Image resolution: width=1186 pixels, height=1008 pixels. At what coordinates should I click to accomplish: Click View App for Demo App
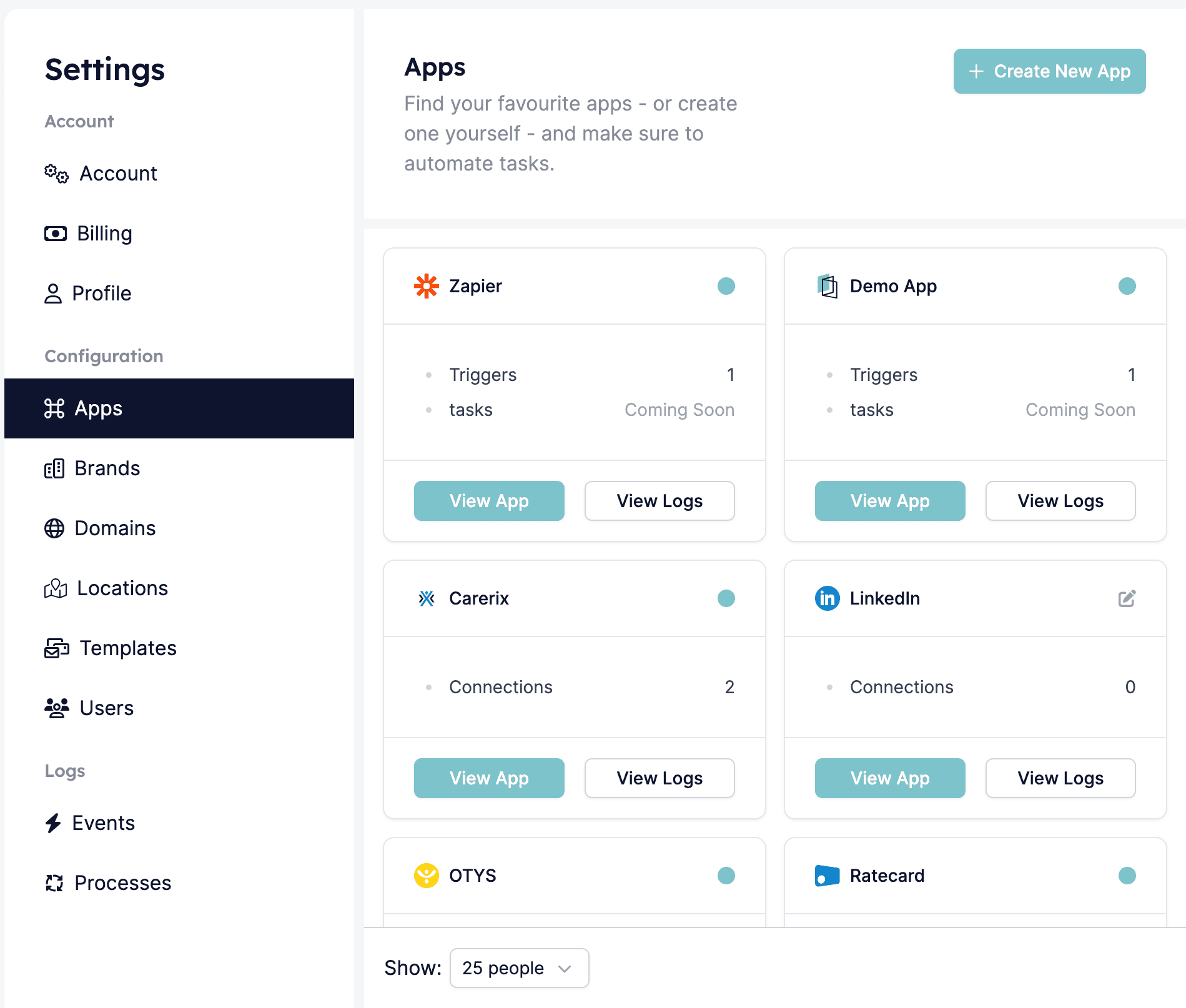click(890, 501)
